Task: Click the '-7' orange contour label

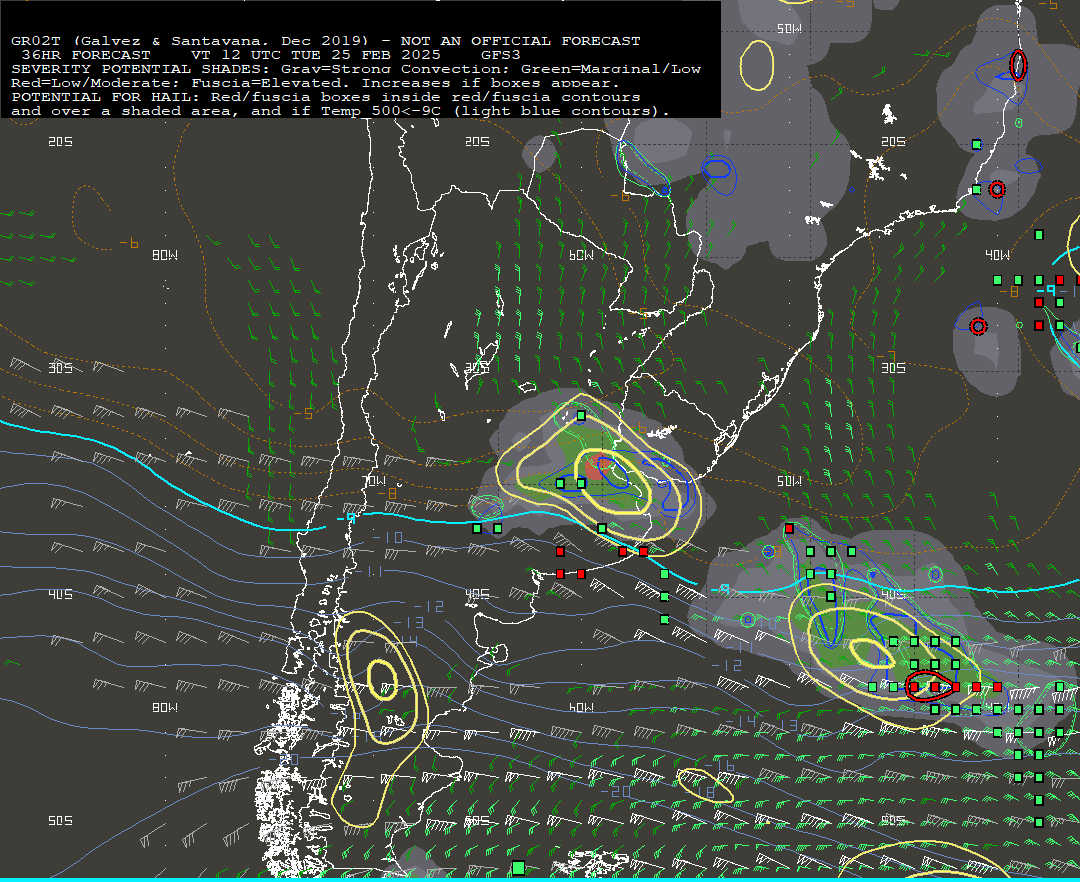Action: tap(886, 357)
